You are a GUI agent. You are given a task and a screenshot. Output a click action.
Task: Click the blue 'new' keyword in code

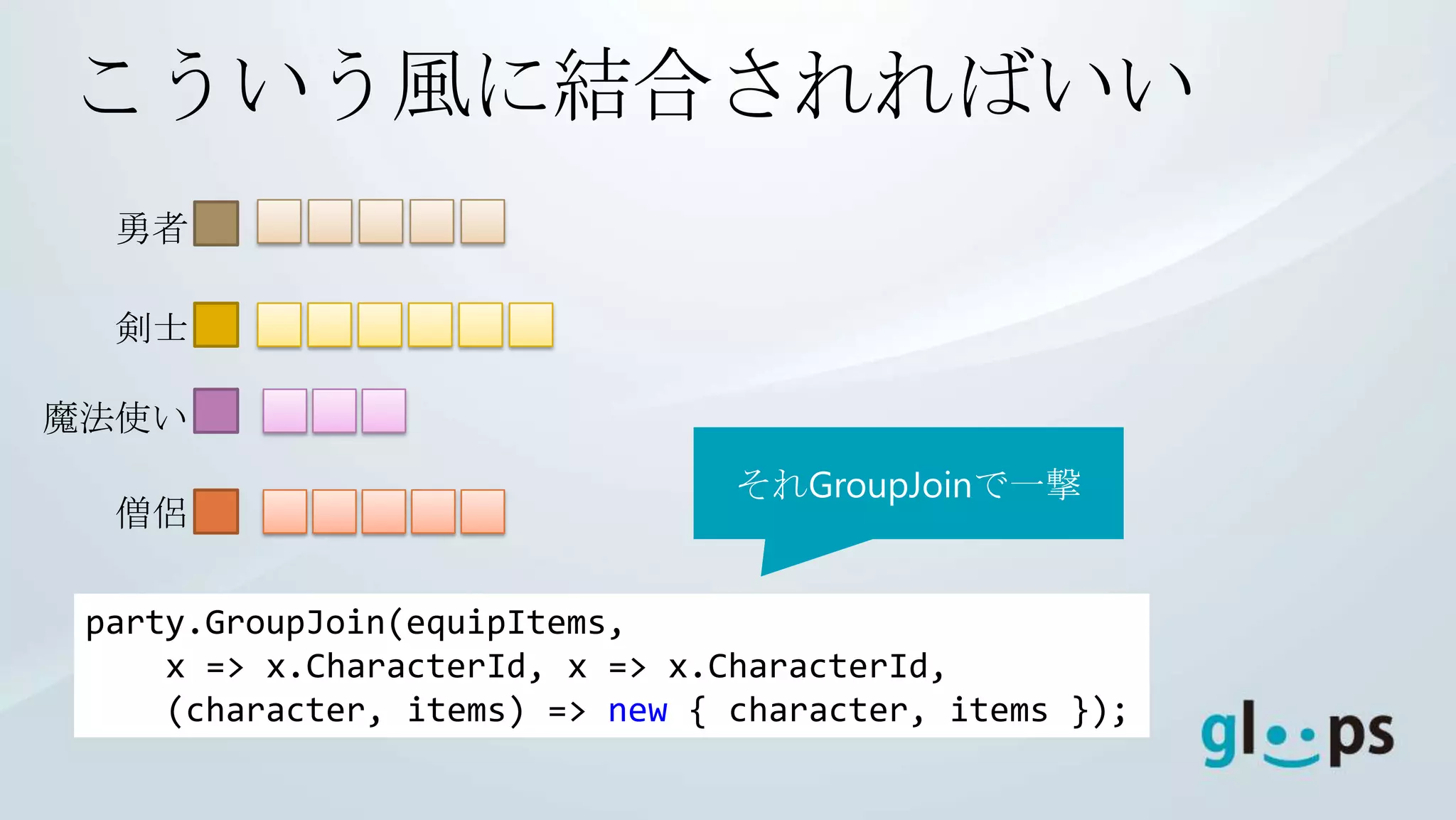pos(638,710)
